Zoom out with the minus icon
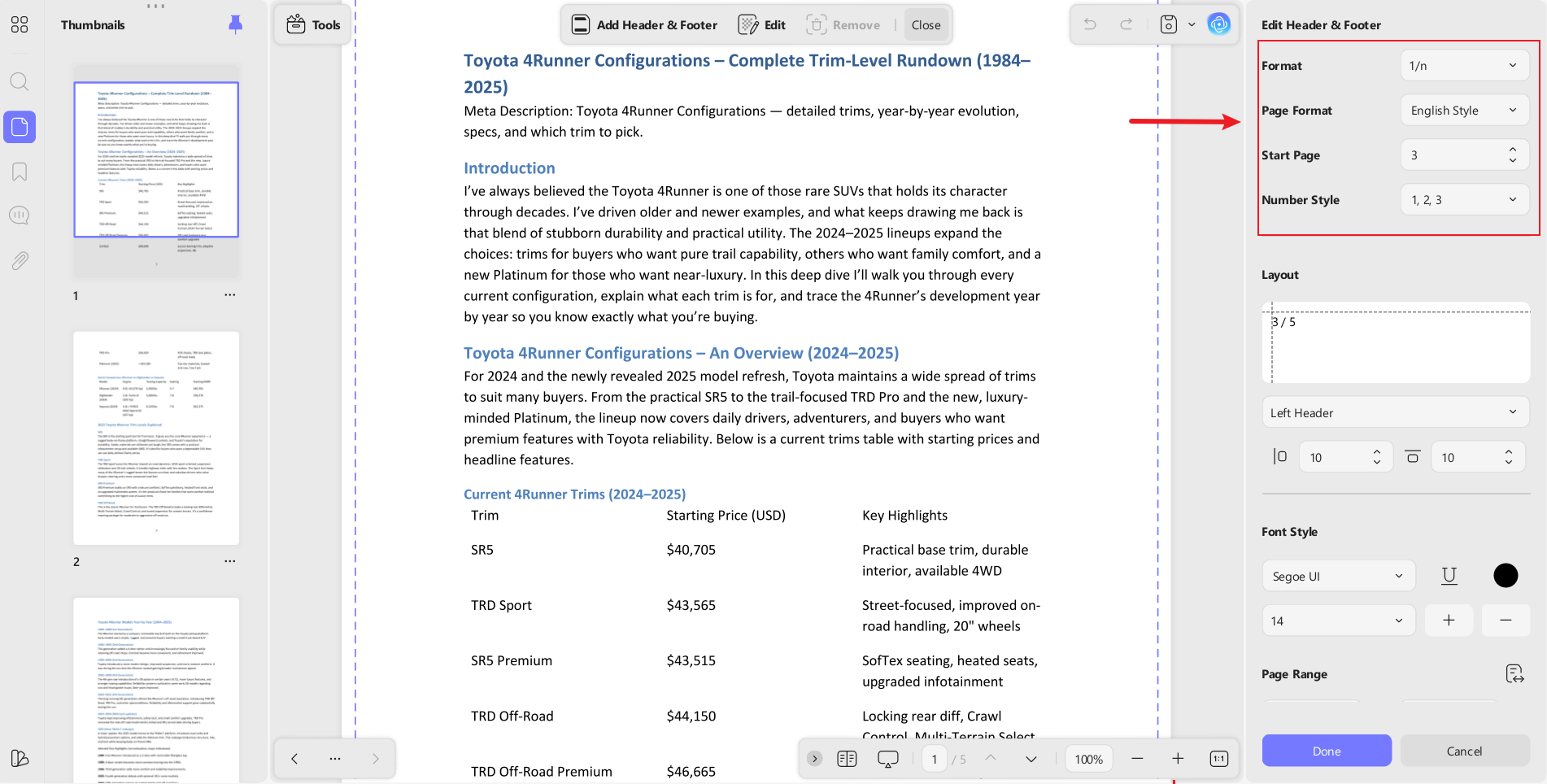The height and width of the screenshot is (784, 1547). pos(1137,759)
